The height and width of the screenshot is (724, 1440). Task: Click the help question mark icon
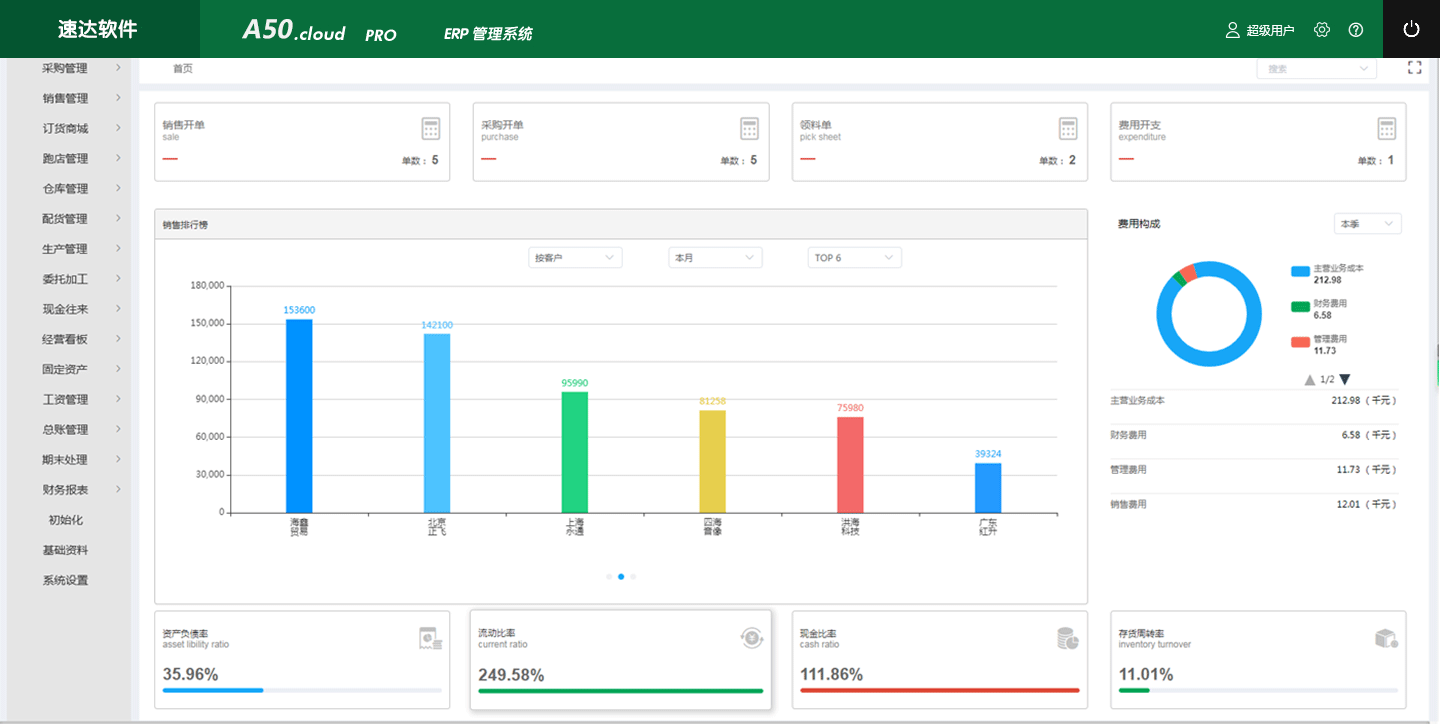point(1355,29)
